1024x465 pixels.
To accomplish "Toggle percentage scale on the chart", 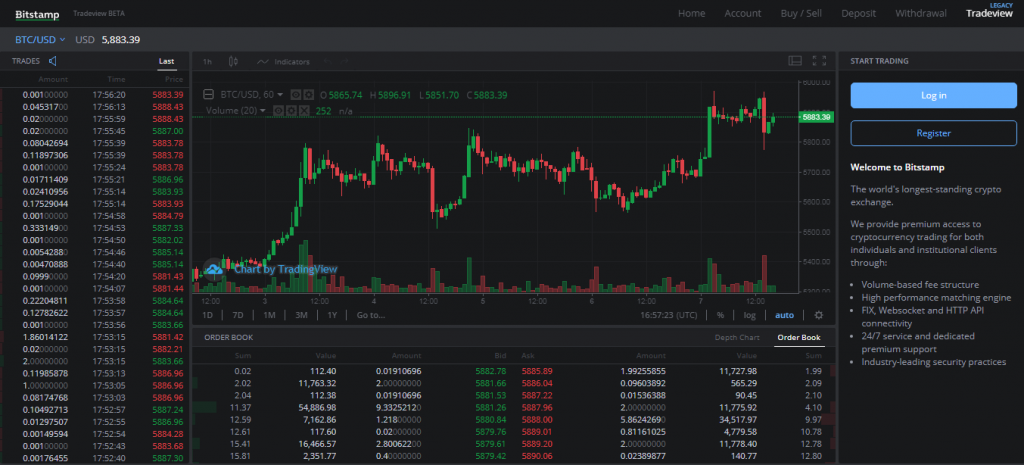I will pyautogui.click(x=720, y=315).
